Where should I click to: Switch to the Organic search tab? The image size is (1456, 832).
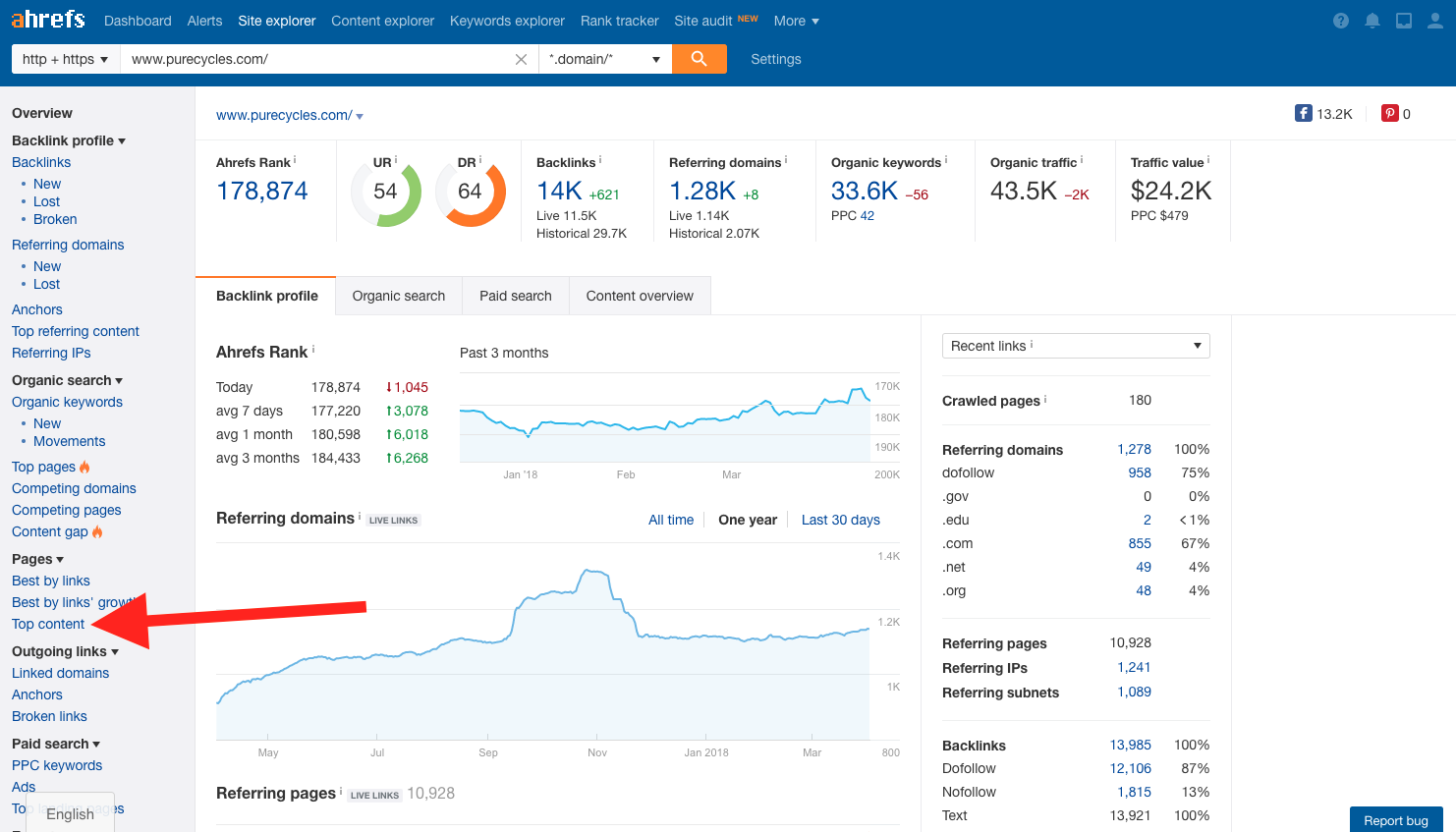[399, 296]
